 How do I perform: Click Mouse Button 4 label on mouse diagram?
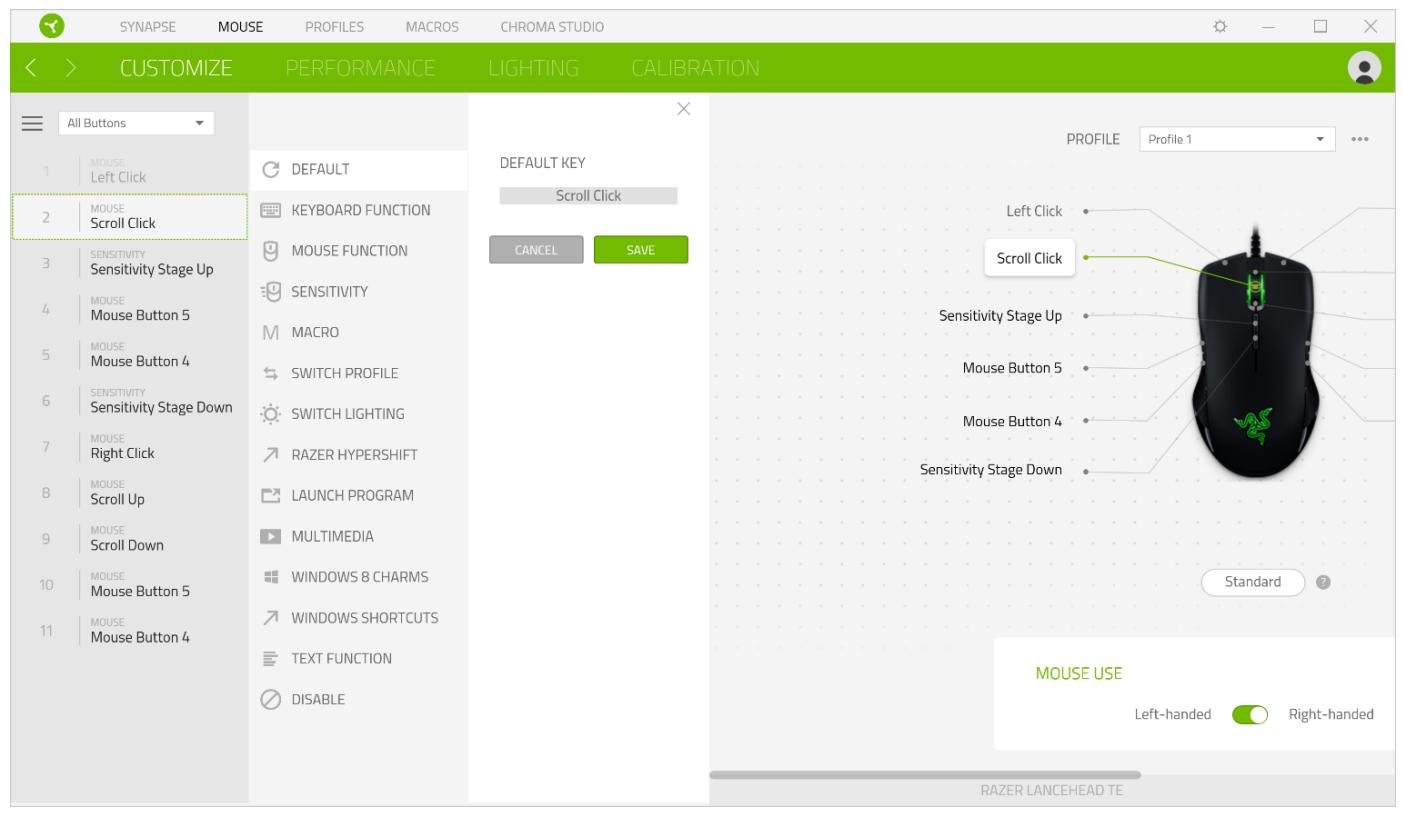pyautogui.click(x=1012, y=421)
